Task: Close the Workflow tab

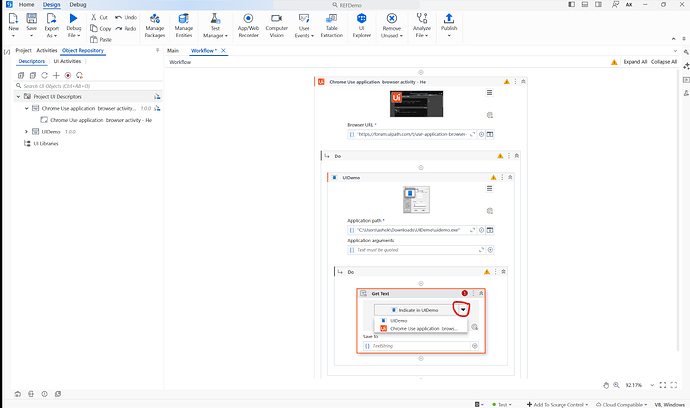Action: [224, 51]
